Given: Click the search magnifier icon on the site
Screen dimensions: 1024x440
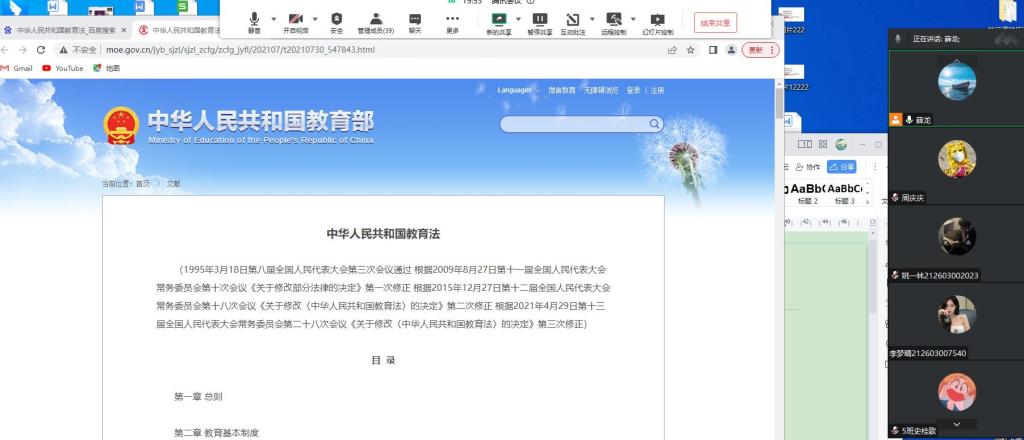Looking at the screenshot, I should [x=654, y=124].
